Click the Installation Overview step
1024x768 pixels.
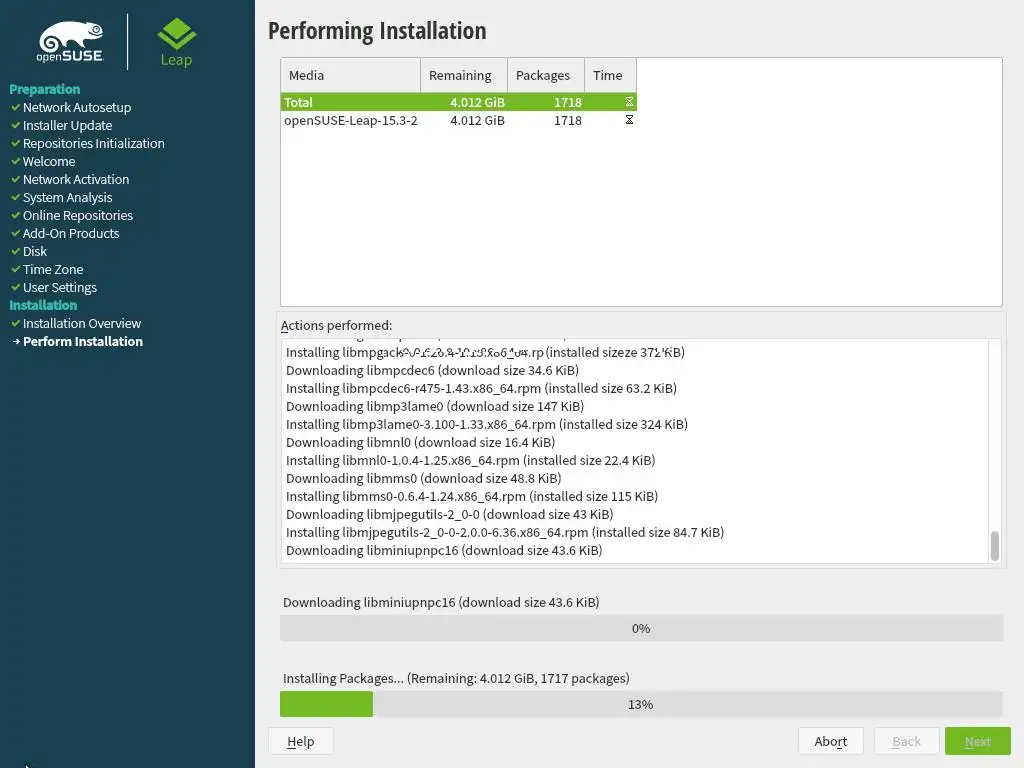[82, 323]
